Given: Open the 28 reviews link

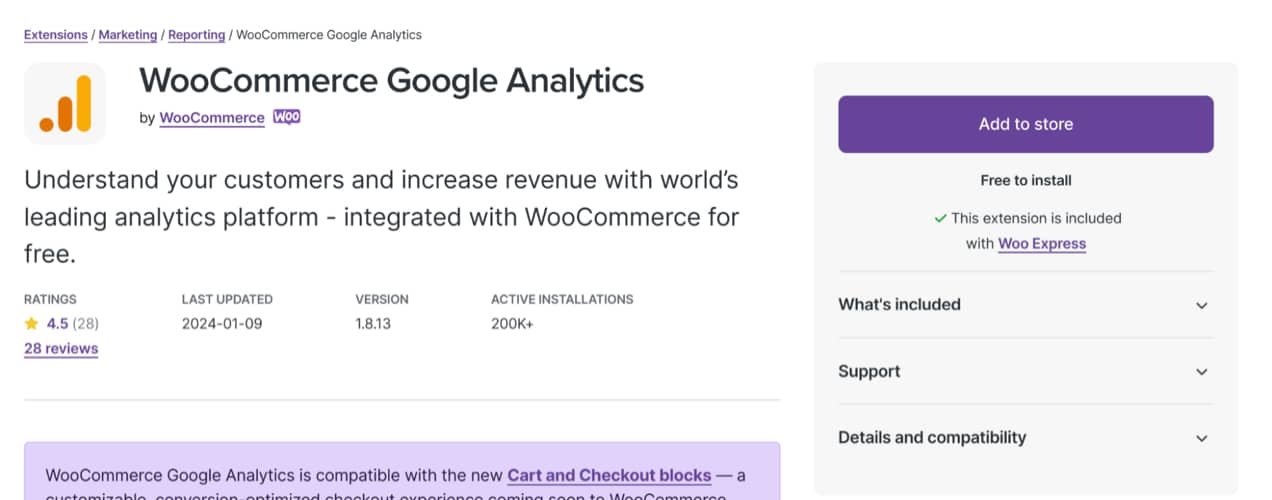Looking at the screenshot, I should coord(61,349).
